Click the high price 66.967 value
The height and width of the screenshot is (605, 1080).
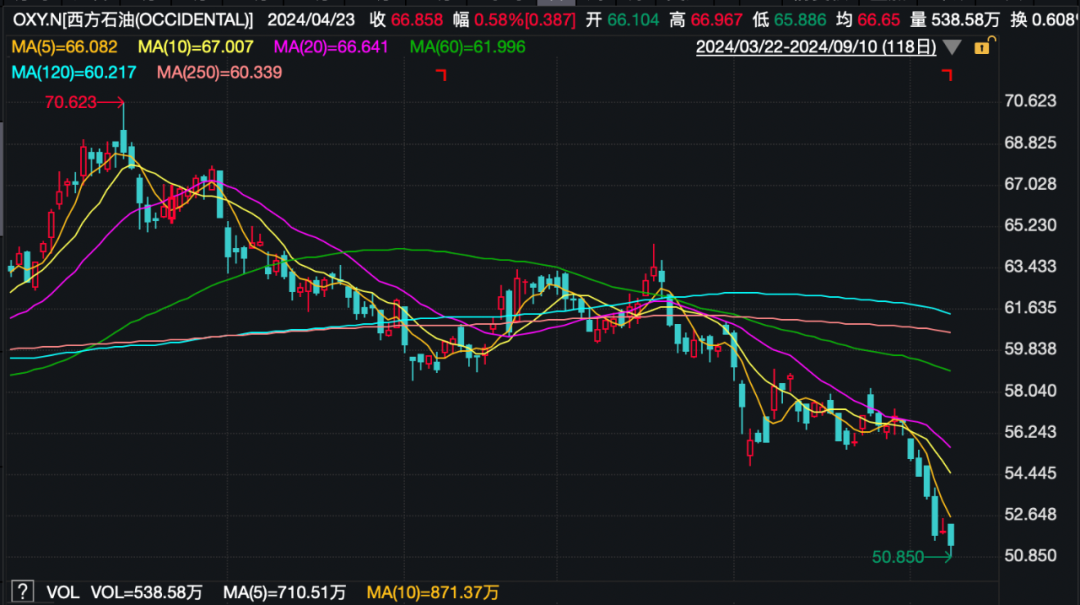coord(716,20)
